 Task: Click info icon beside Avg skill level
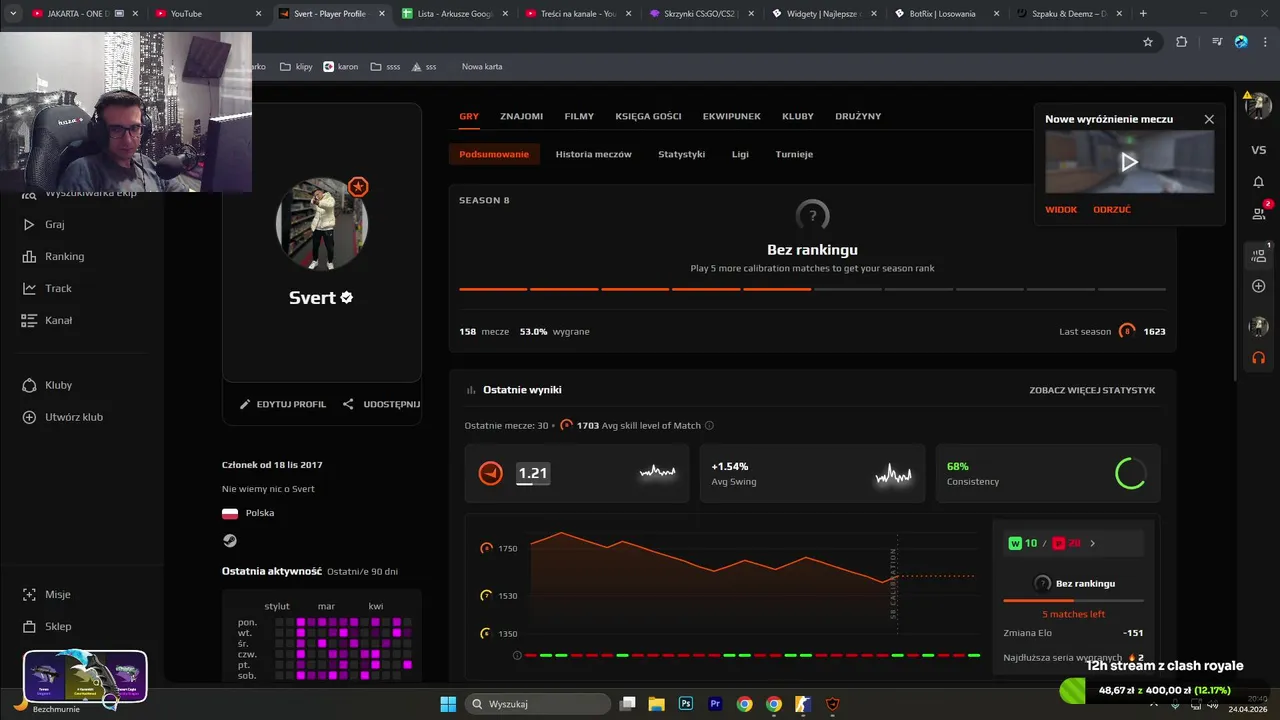[709, 425]
